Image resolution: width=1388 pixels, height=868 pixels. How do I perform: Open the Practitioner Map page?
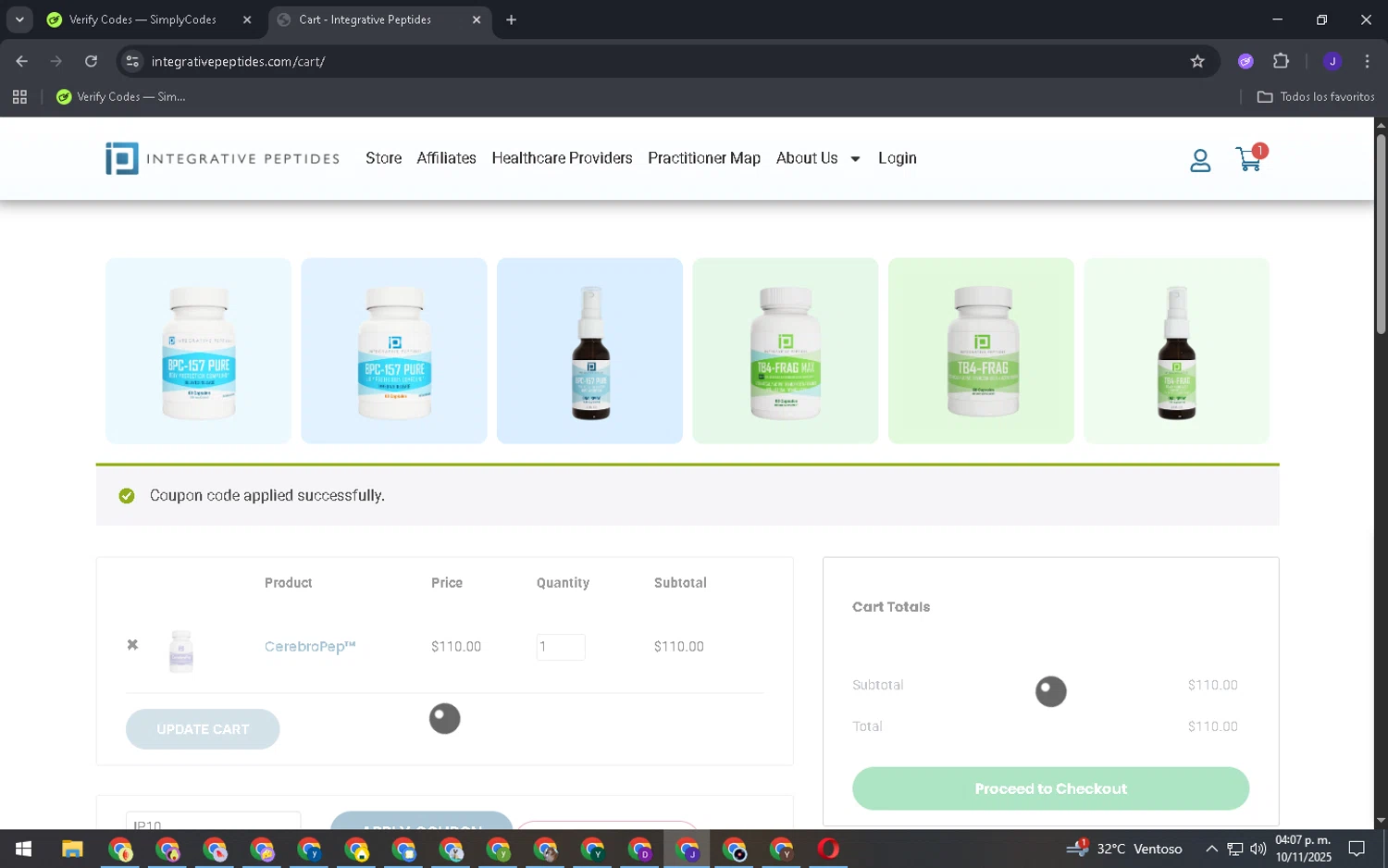click(x=704, y=158)
